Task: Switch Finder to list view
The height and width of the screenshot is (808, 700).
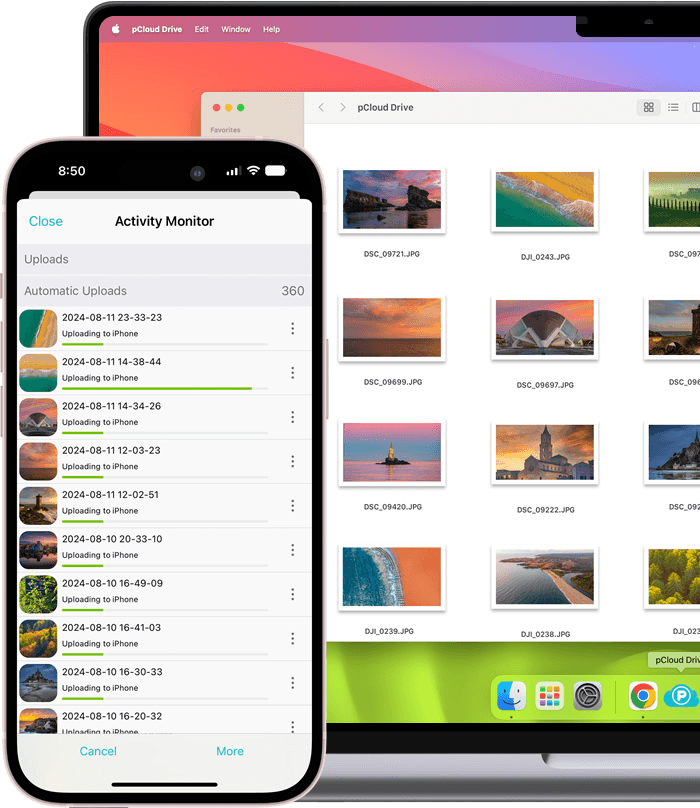Action: pyautogui.click(x=673, y=108)
